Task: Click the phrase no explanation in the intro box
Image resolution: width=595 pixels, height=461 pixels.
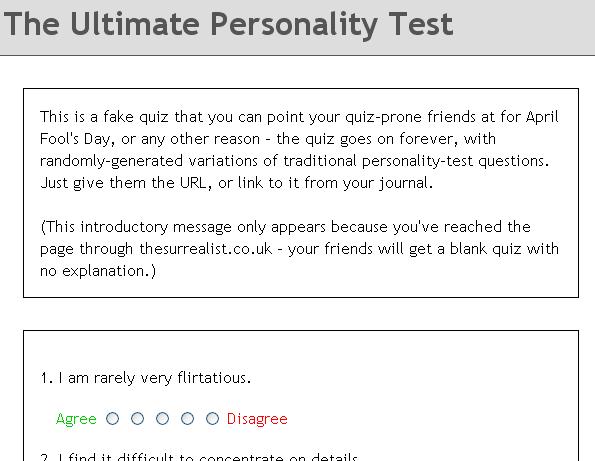Action: point(97,271)
